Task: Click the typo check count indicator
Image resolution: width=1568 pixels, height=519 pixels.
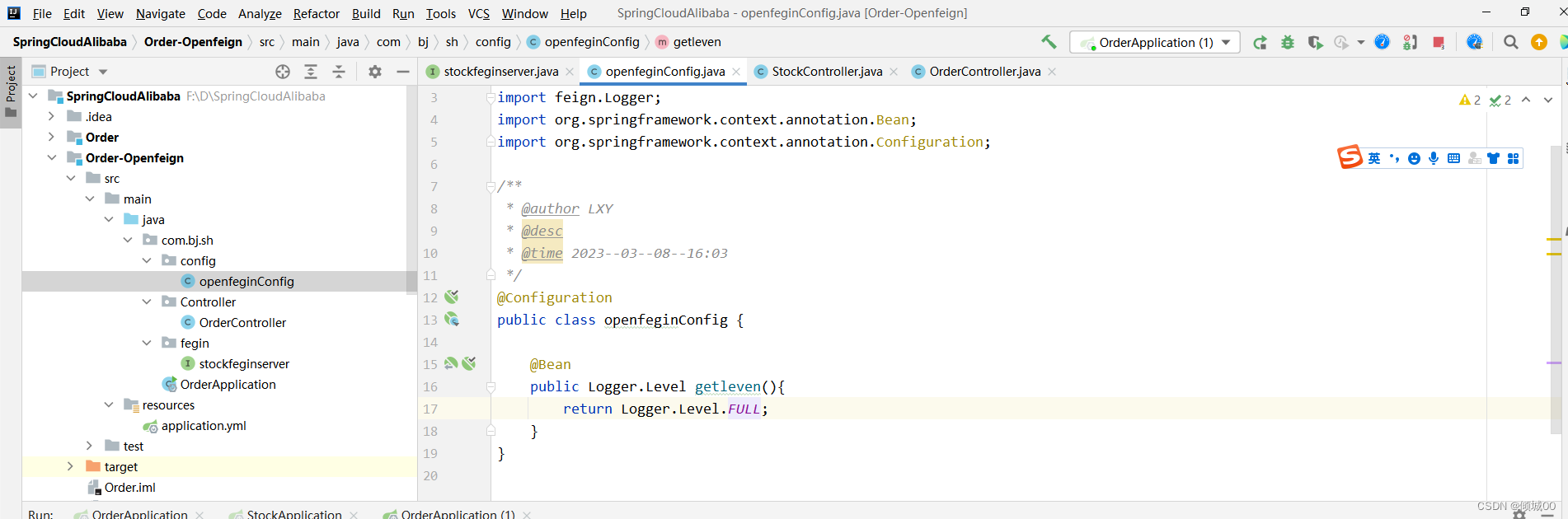Action: coord(1500,100)
